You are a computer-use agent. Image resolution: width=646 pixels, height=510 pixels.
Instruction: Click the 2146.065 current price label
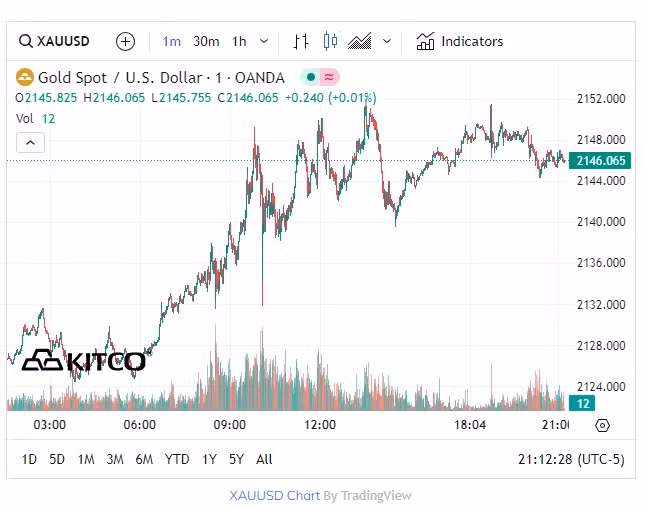click(601, 160)
